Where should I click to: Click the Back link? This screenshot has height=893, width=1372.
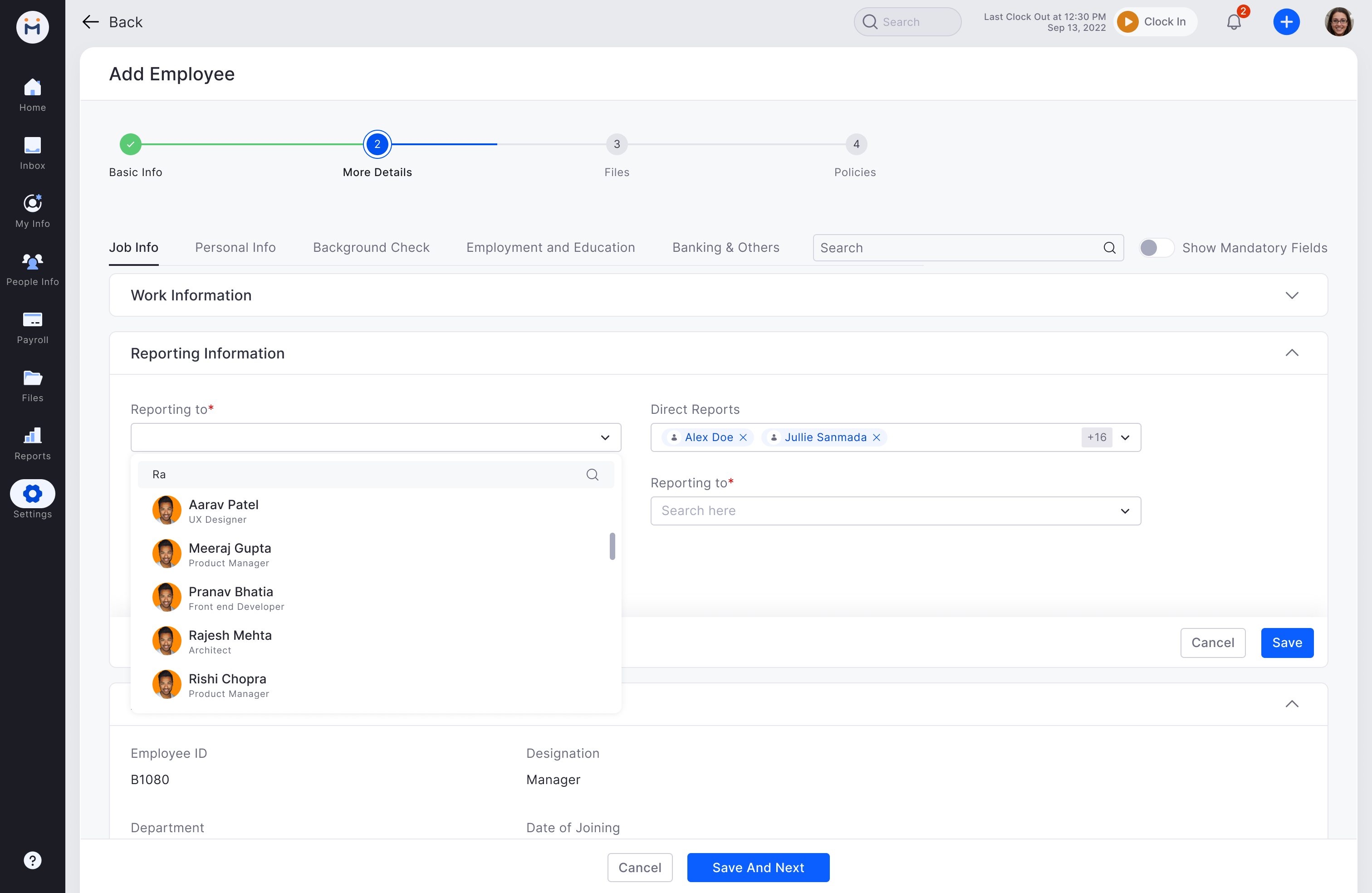[x=113, y=22]
